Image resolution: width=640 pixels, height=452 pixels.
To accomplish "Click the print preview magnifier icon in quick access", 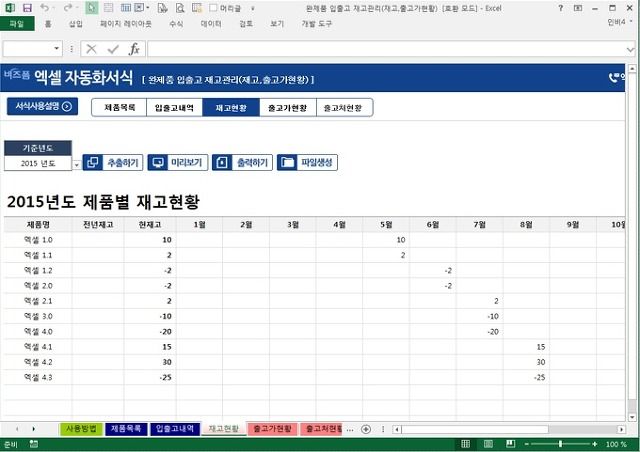I will click(180, 8).
